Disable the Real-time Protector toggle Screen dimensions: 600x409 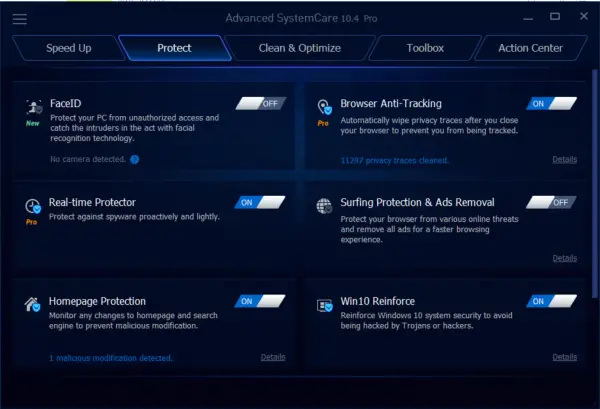coord(260,202)
